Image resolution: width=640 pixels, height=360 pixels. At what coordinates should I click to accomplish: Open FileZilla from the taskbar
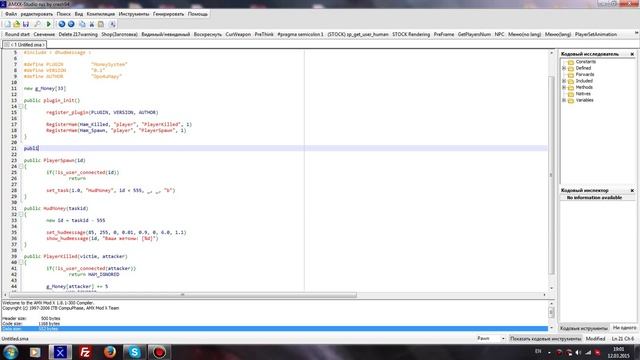pyautogui.click(x=85, y=352)
